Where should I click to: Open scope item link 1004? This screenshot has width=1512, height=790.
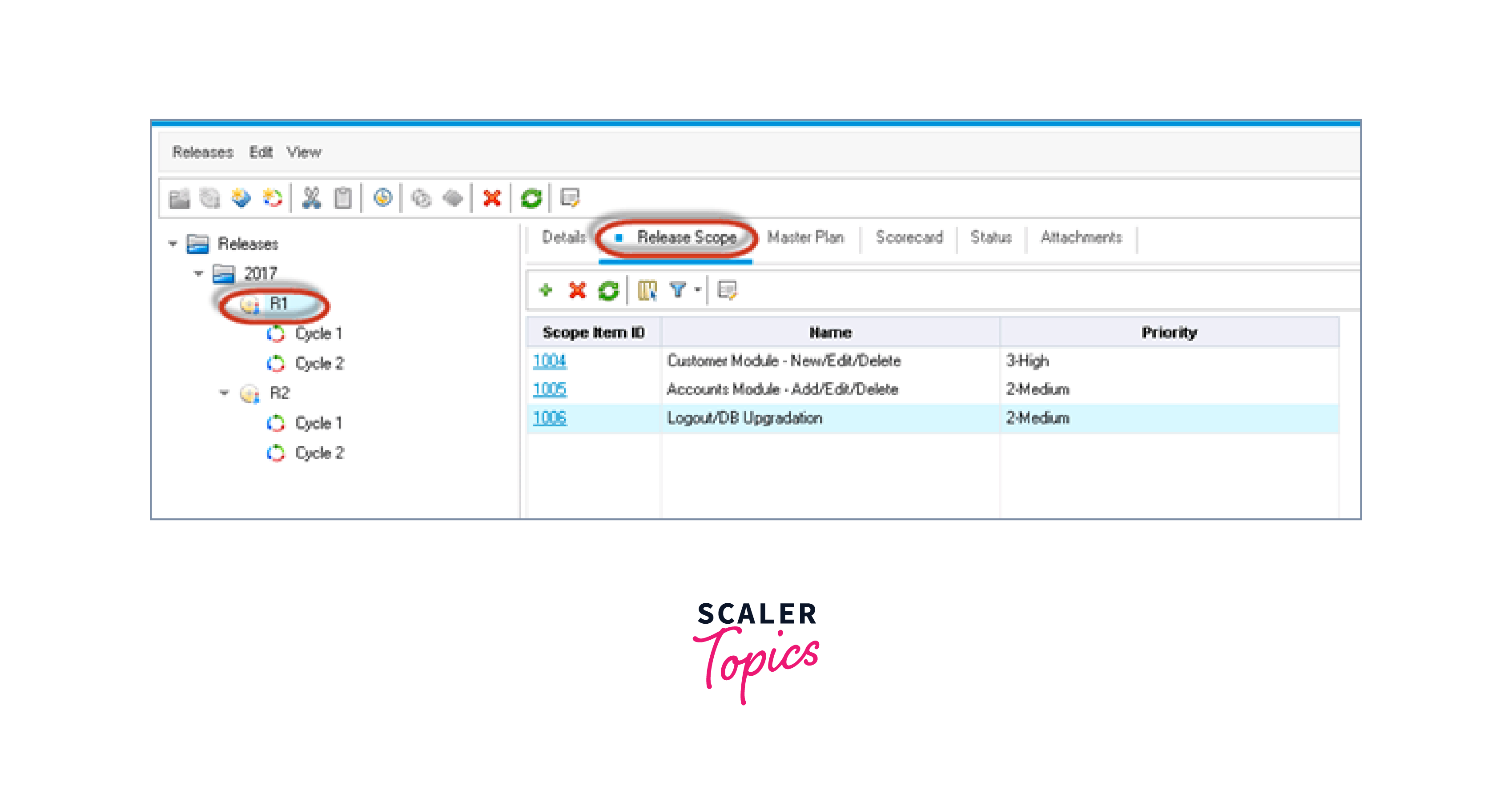coord(549,361)
